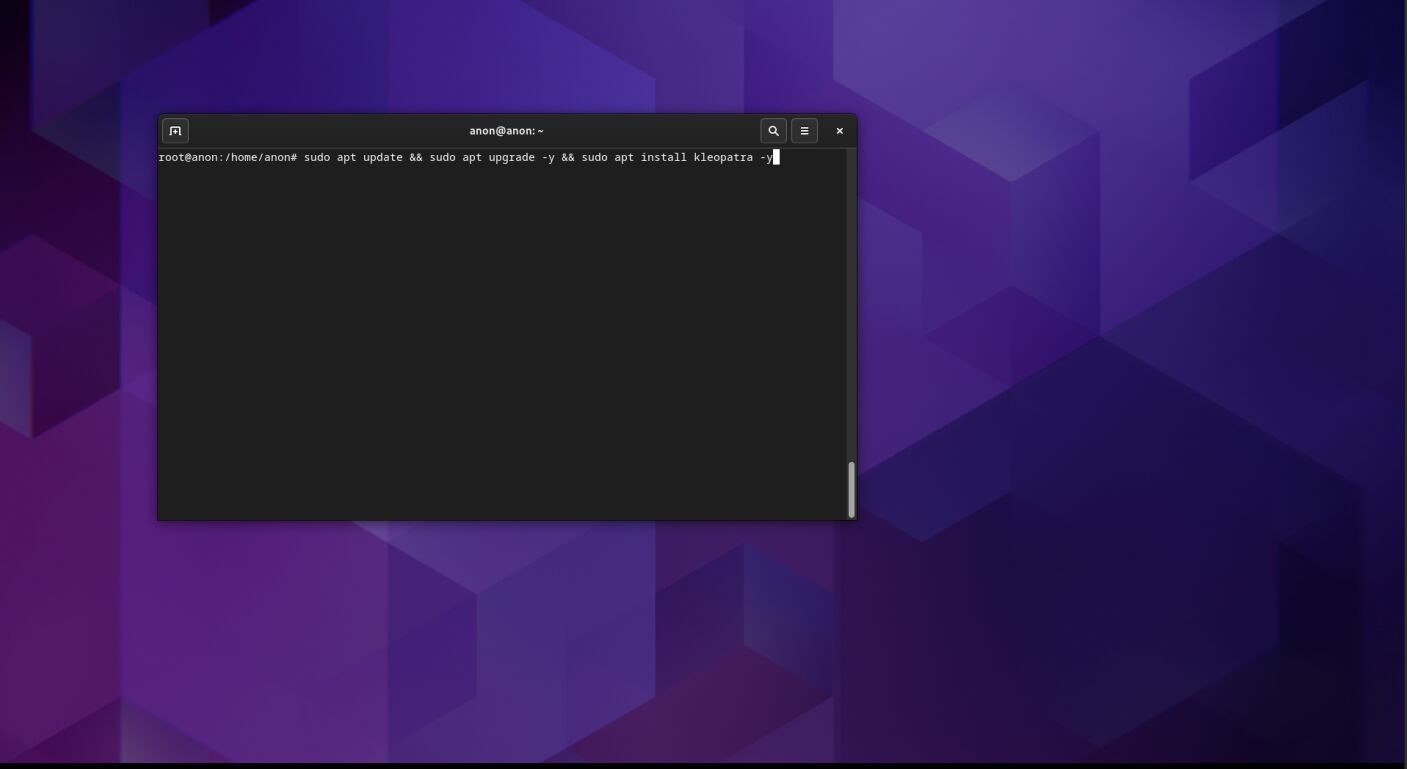Click the terminal vertical scrollbar thumb
The width and height of the screenshot is (1407, 769).
851,489
